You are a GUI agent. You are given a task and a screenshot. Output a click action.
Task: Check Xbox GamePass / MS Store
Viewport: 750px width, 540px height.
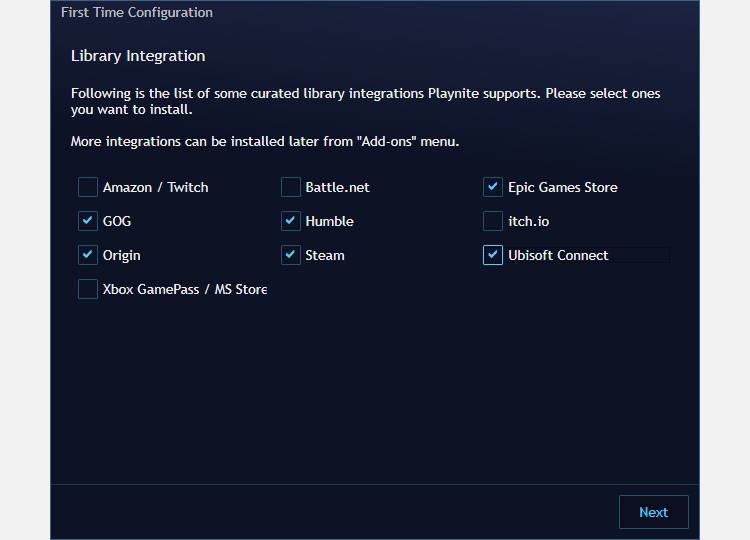(88, 289)
